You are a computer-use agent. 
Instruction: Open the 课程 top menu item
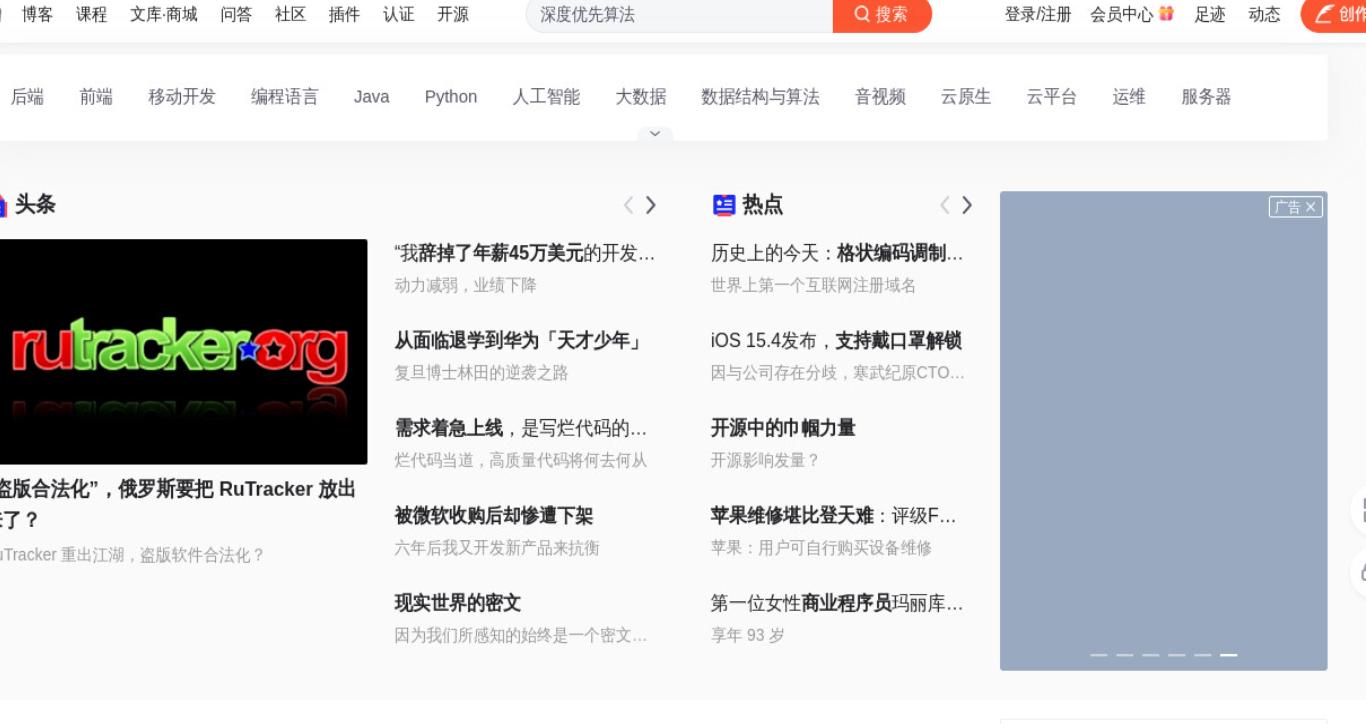point(92,14)
